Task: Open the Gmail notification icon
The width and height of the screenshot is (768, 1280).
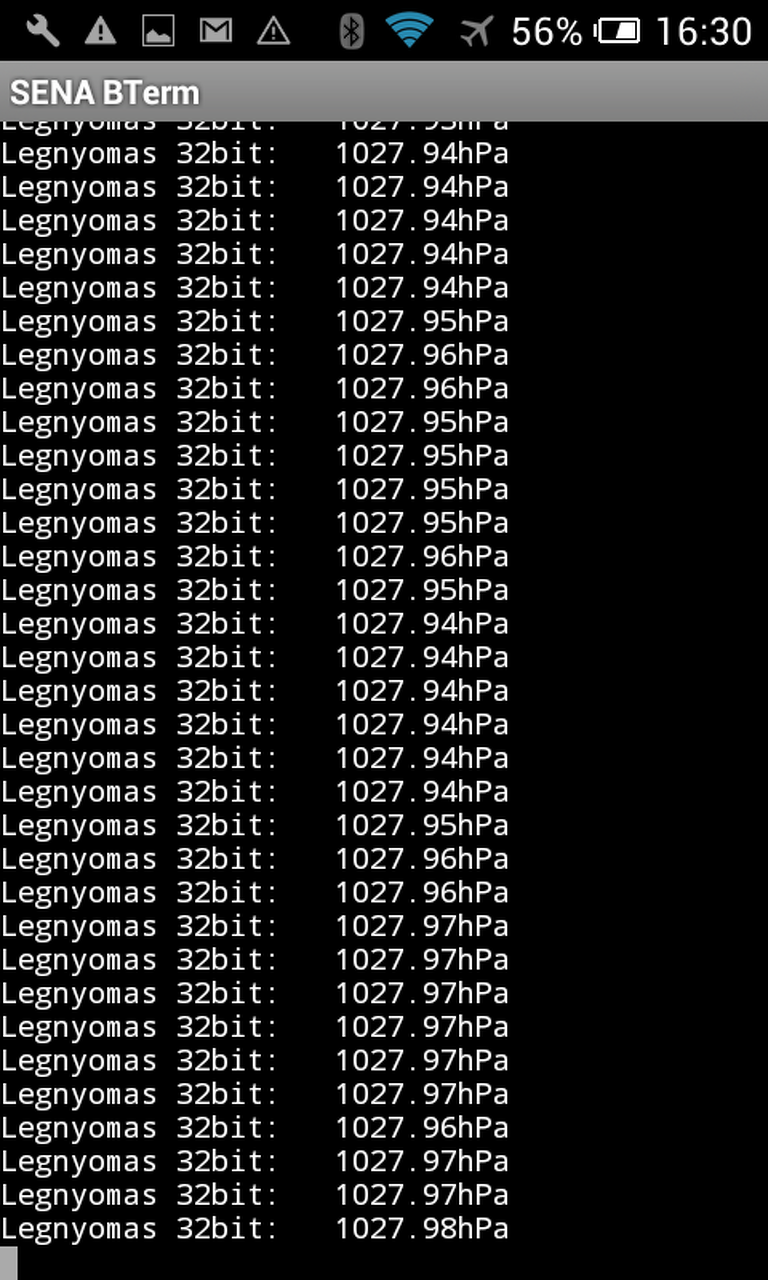Action: [x=216, y=31]
